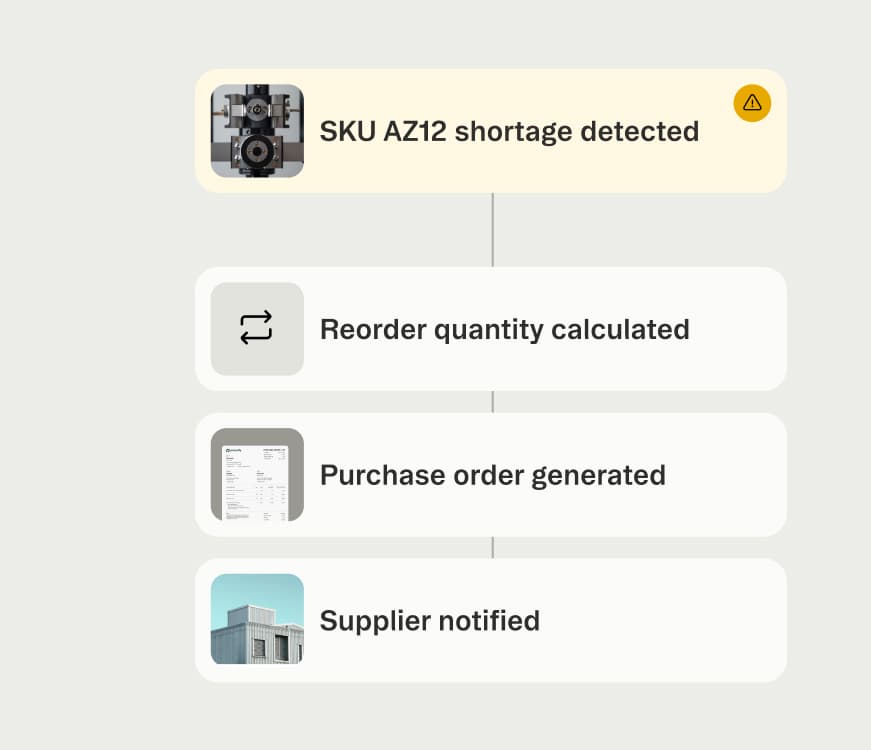Click the reorder loop arrows icon
Image resolution: width=871 pixels, height=750 pixels.
257,328
